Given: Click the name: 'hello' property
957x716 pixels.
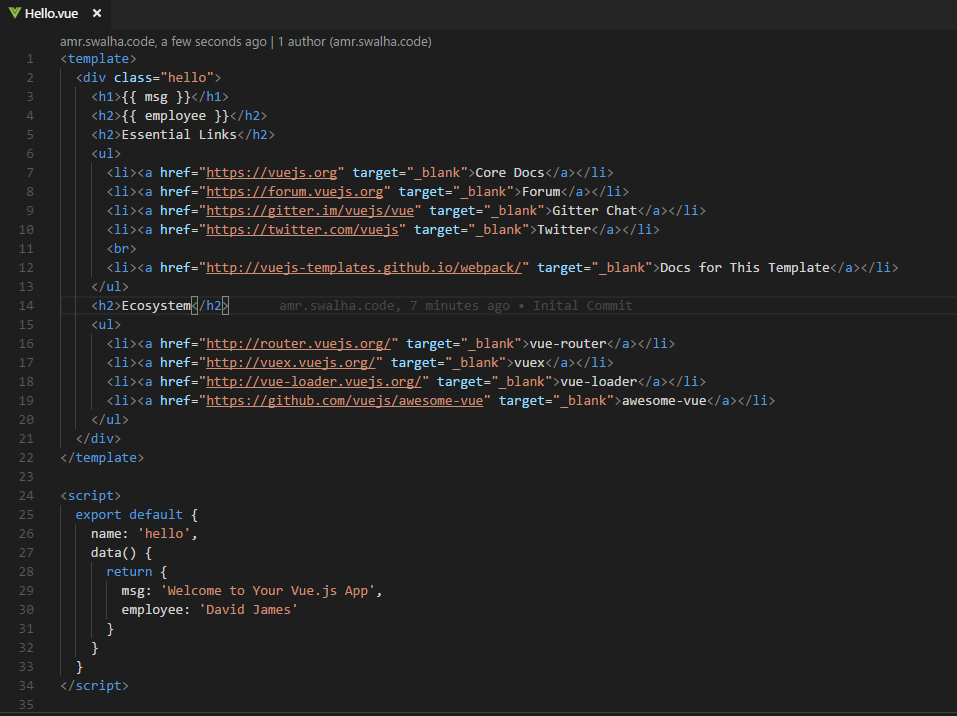Looking at the screenshot, I should [x=144, y=533].
